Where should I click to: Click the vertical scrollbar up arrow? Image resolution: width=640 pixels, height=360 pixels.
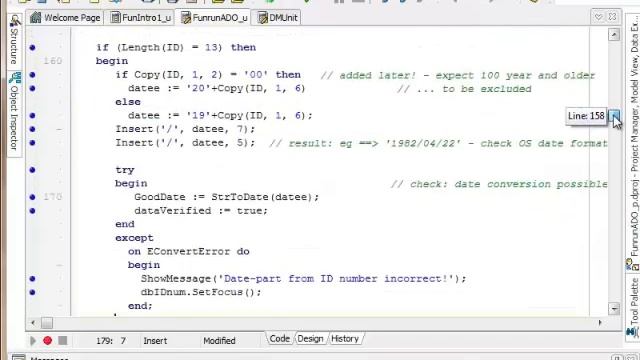pos(614,35)
